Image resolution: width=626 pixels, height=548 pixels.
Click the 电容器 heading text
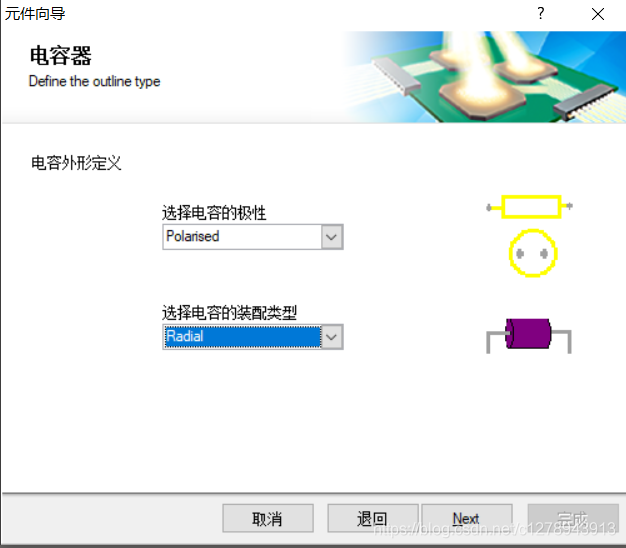pyautogui.click(x=61, y=55)
